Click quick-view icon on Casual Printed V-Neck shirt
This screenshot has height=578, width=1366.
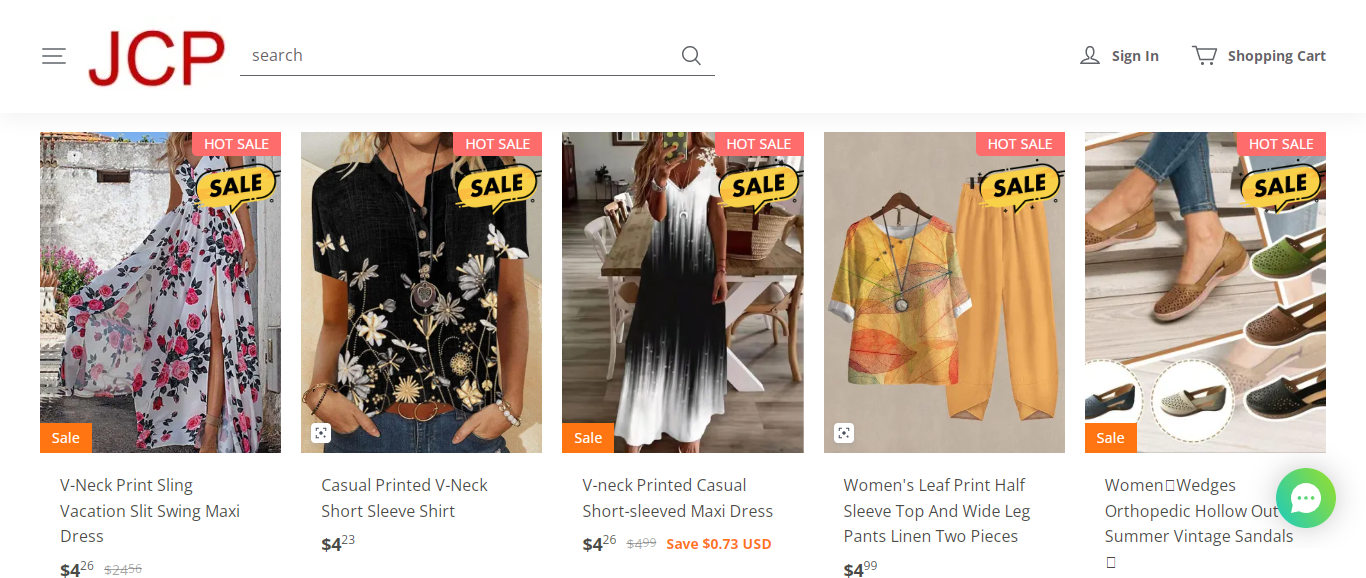click(x=320, y=433)
